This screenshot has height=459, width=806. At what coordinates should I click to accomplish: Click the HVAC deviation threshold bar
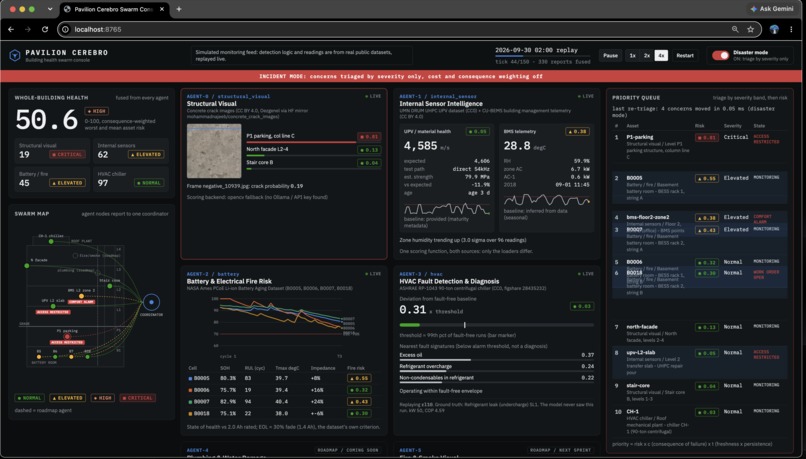click(497, 325)
